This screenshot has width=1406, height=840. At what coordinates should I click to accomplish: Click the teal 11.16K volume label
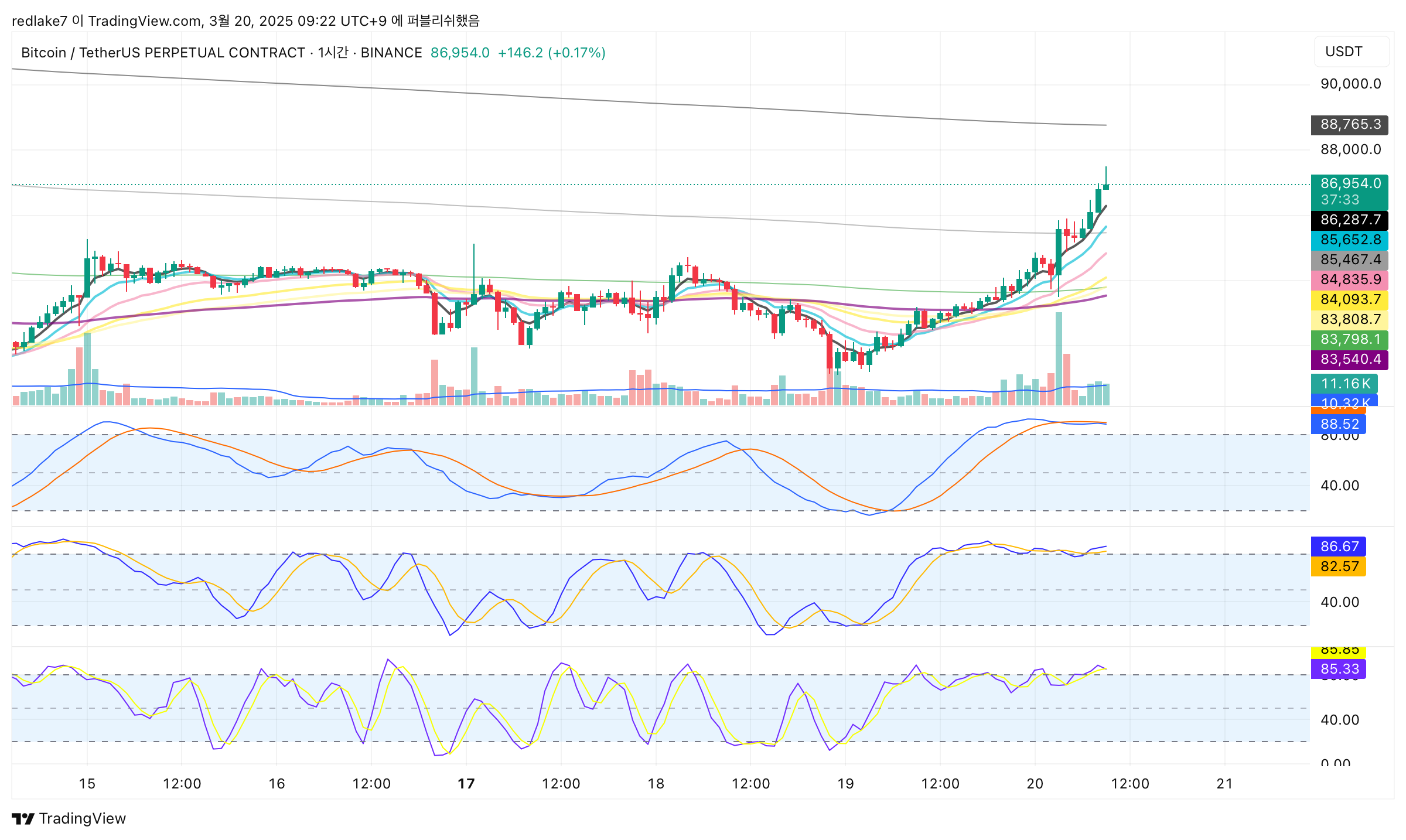click(1345, 384)
